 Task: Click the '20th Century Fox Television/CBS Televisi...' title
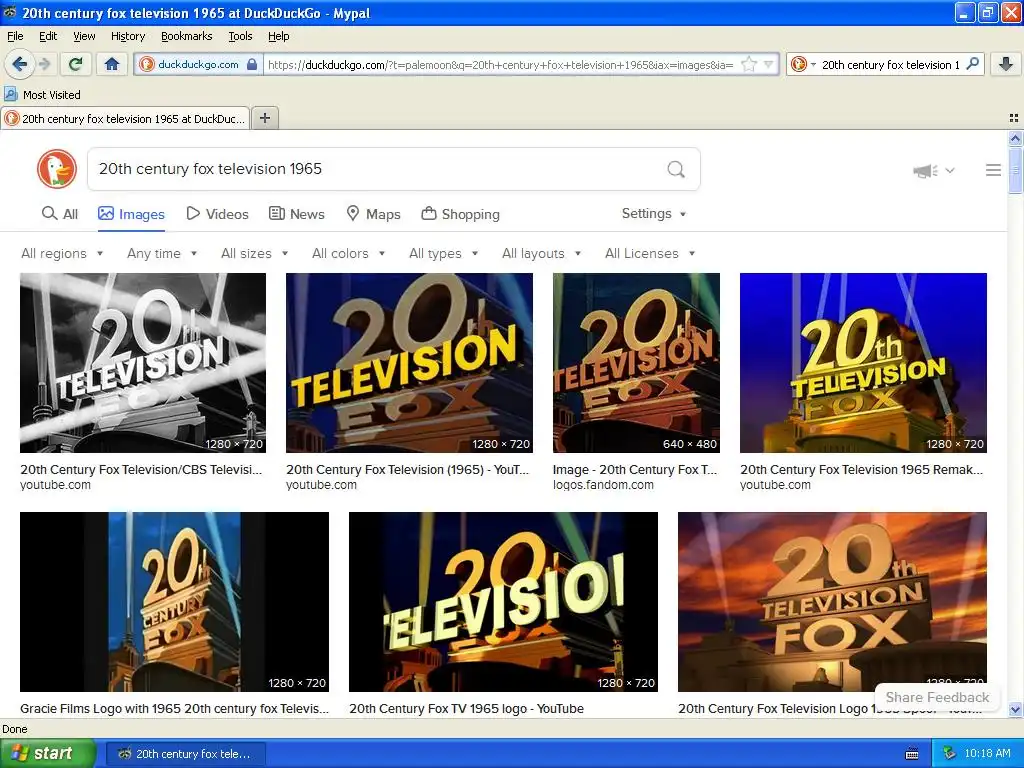(141, 470)
